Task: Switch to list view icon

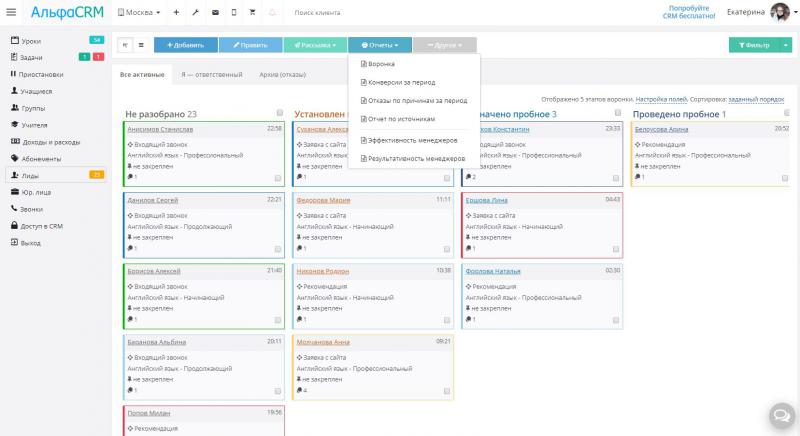Action: click(141, 45)
